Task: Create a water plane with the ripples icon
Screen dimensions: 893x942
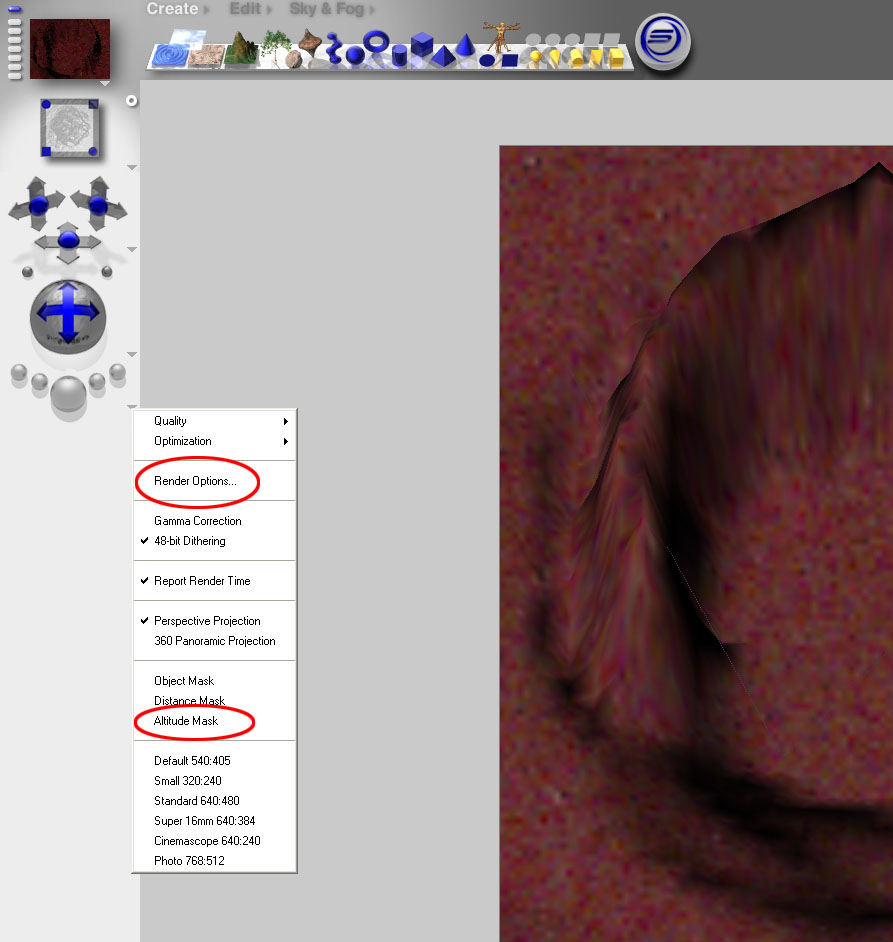Action: click(171, 55)
